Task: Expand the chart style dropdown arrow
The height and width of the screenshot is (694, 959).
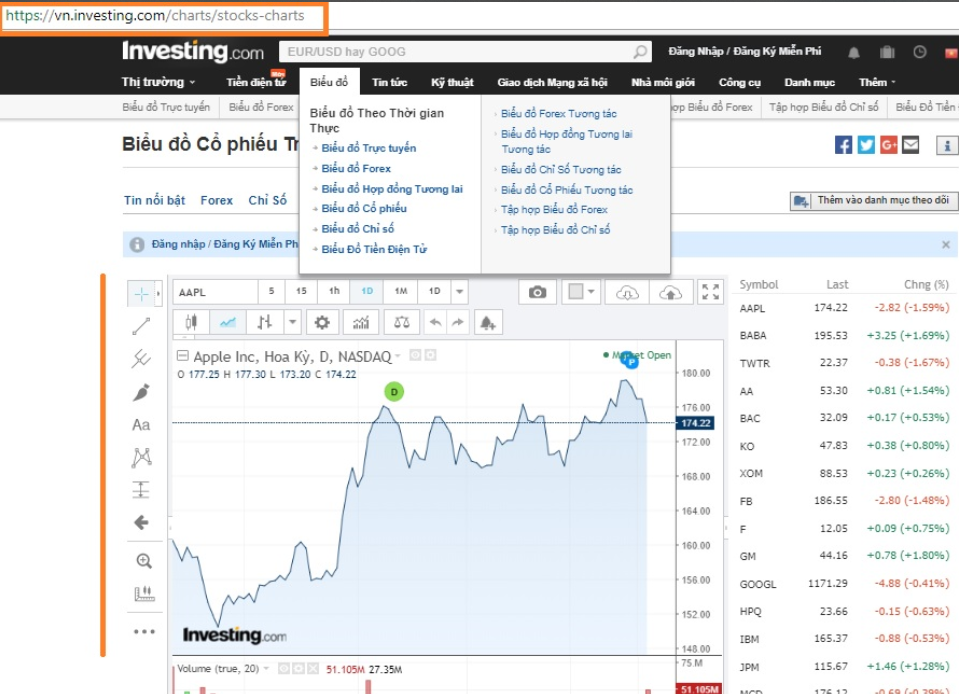Action: coord(293,322)
